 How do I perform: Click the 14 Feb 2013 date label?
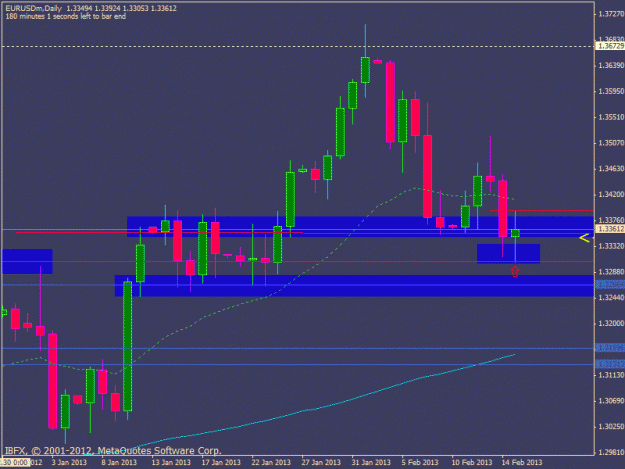tap(522, 463)
